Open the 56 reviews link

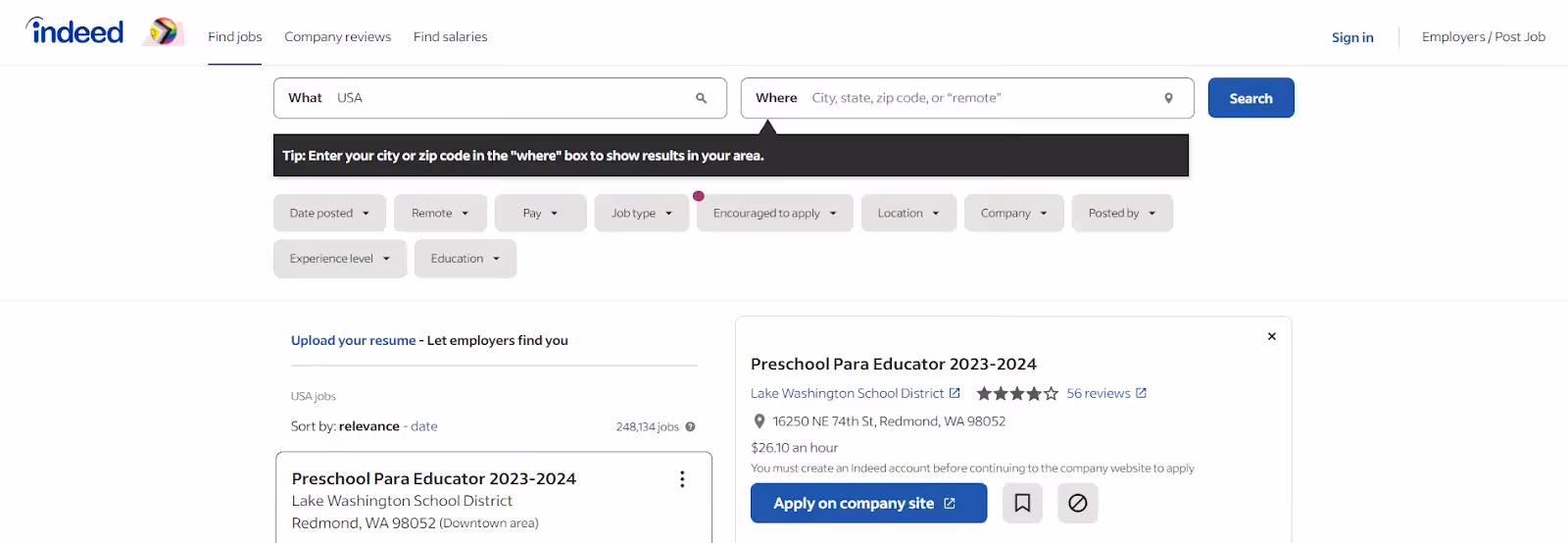[x=1099, y=393]
